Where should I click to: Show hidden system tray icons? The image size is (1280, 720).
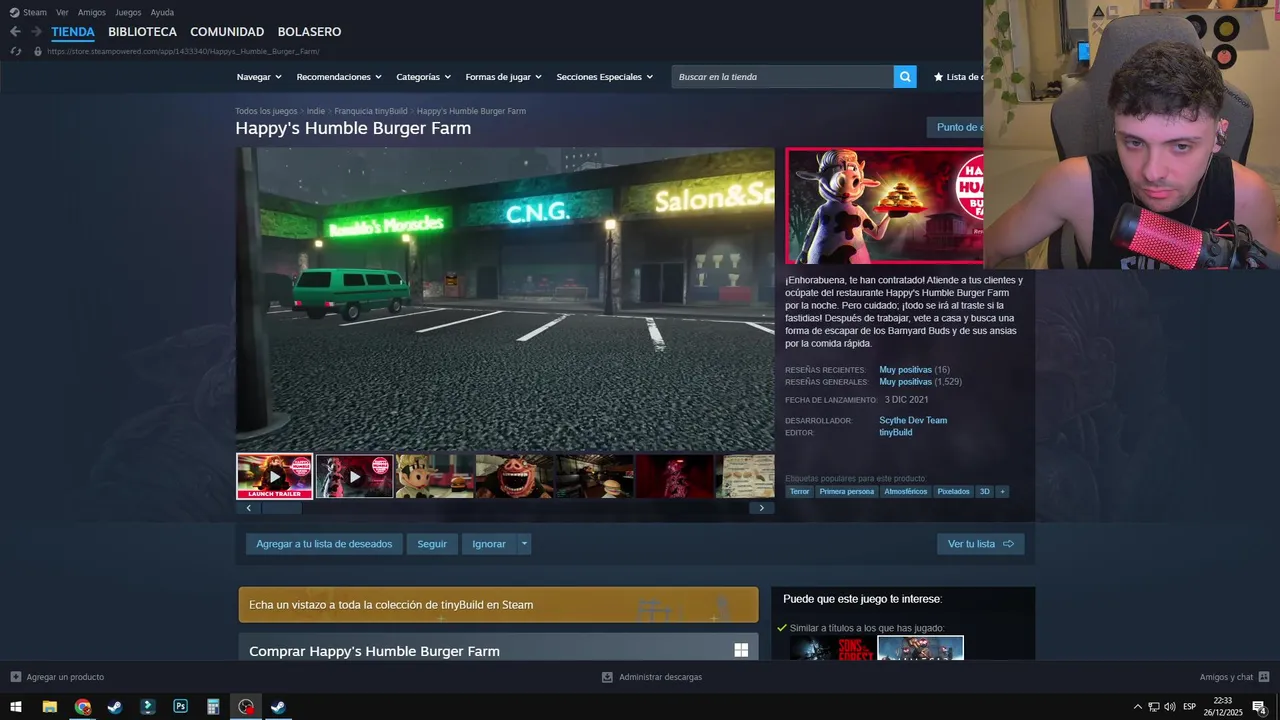[1137, 707]
